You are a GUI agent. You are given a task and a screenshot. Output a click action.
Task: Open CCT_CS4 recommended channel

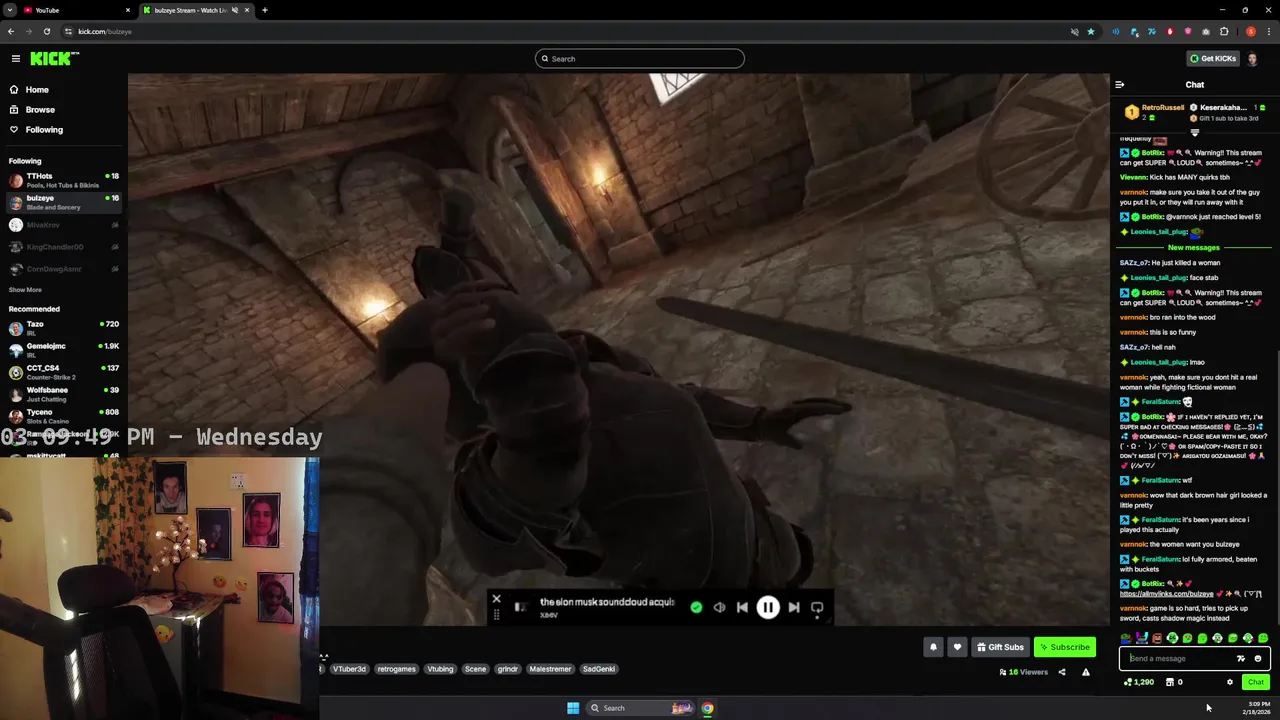(x=62, y=372)
